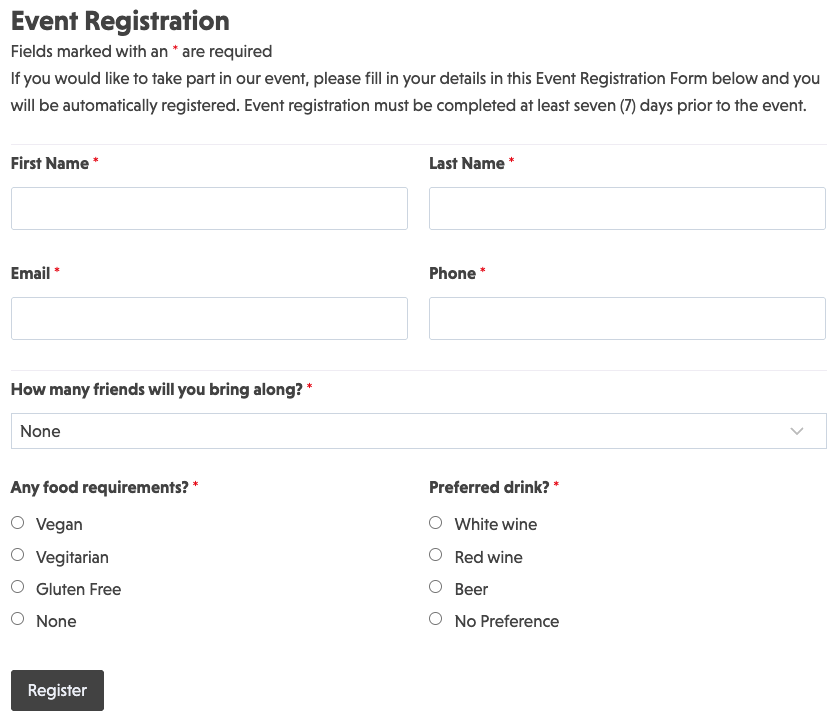The height and width of the screenshot is (727, 838).
Task: Select White wine as preferred drink
Action: pyautogui.click(x=435, y=523)
